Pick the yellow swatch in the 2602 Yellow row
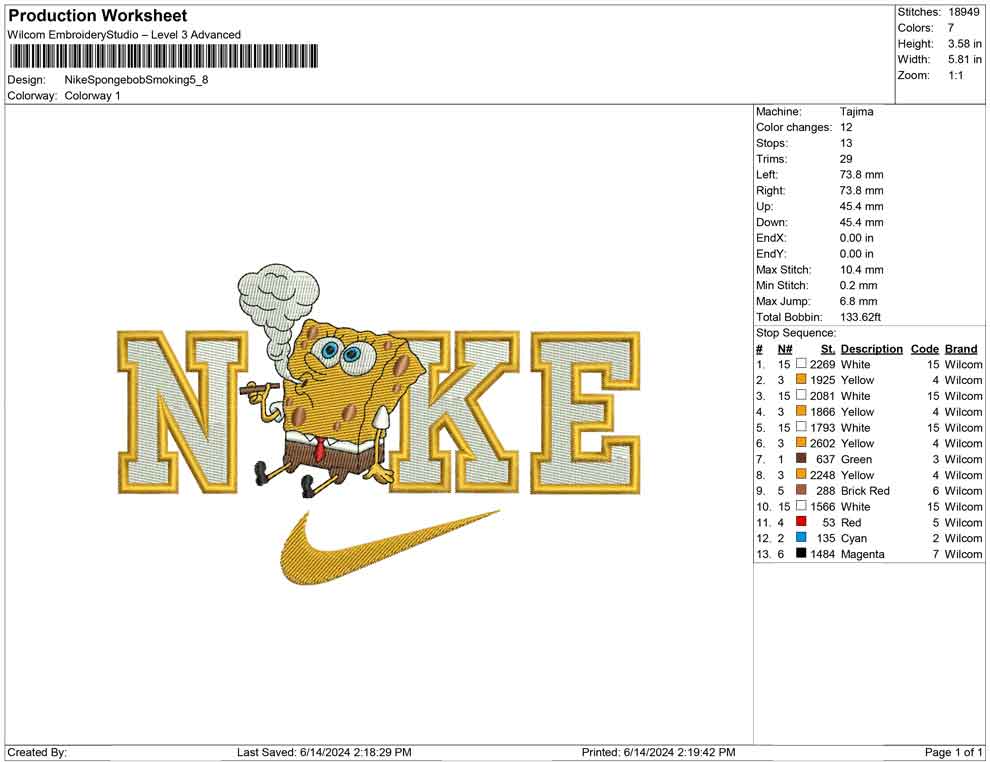This screenshot has width=990, height=762. [801, 443]
